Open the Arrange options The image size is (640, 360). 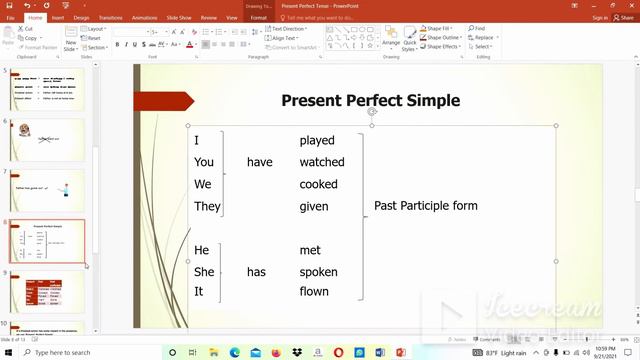(391, 37)
